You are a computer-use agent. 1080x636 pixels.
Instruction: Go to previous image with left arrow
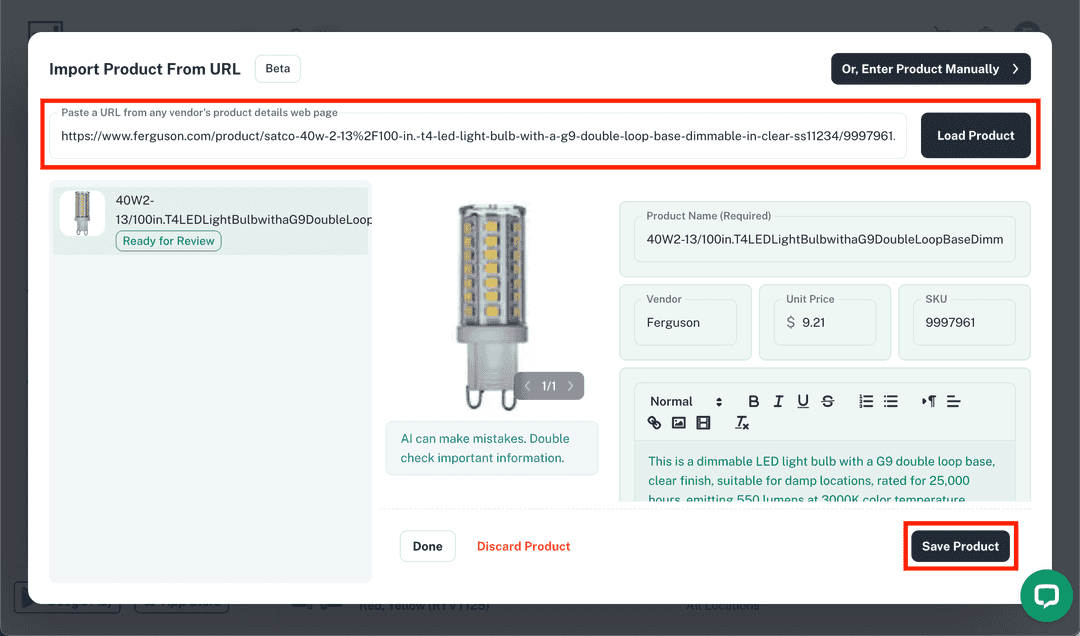[x=527, y=385]
